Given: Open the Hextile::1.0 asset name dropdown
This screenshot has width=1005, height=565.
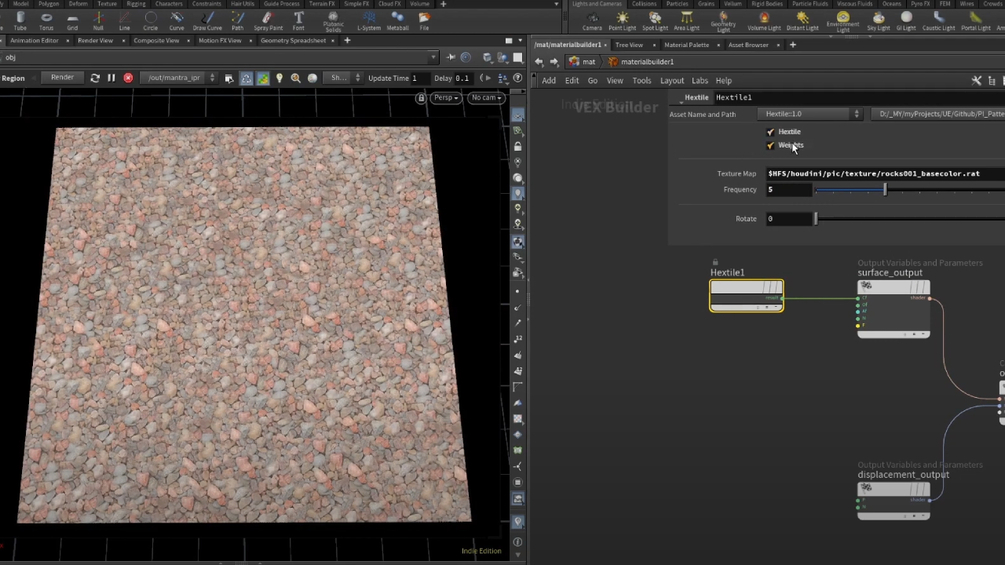Looking at the screenshot, I should point(812,114).
